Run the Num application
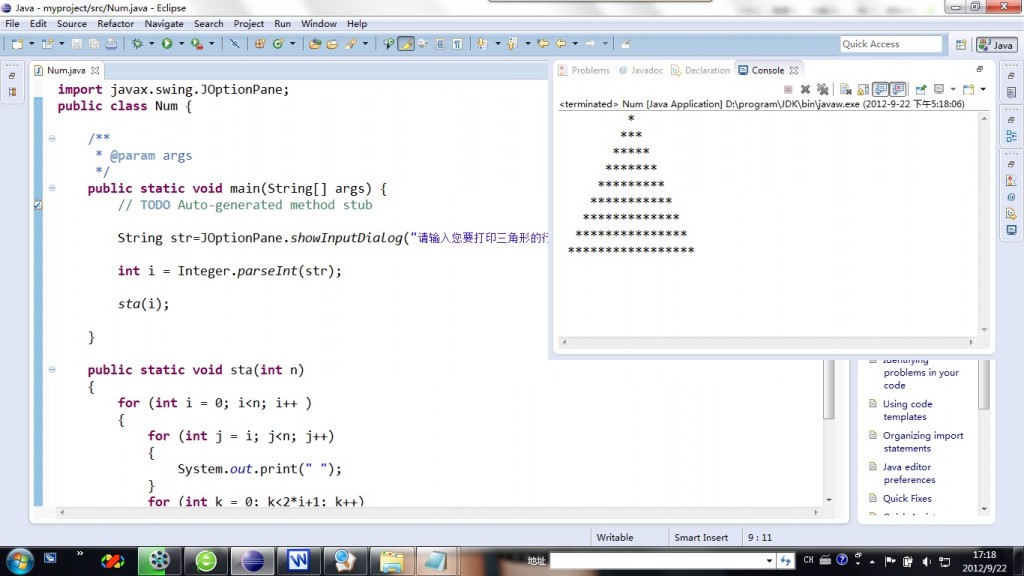The height and width of the screenshot is (576, 1024). coord(166,44)
